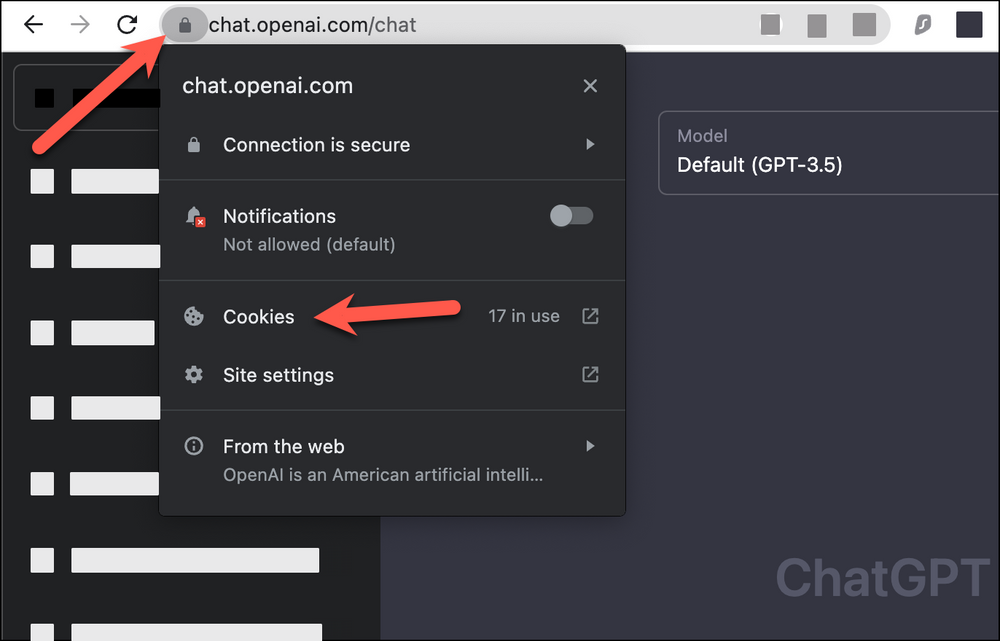Viewport: 1000px width, 641px height.
Task: Click the gear icon beside Site settings
Action: (193, 375)
